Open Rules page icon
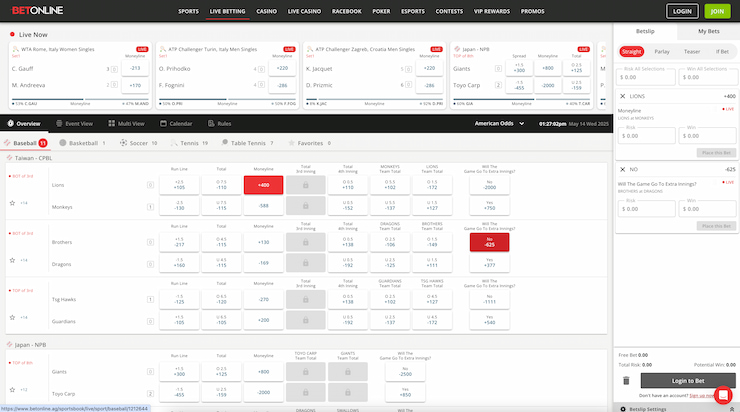This screenshot has width=740, height=412. click(211, 124)
